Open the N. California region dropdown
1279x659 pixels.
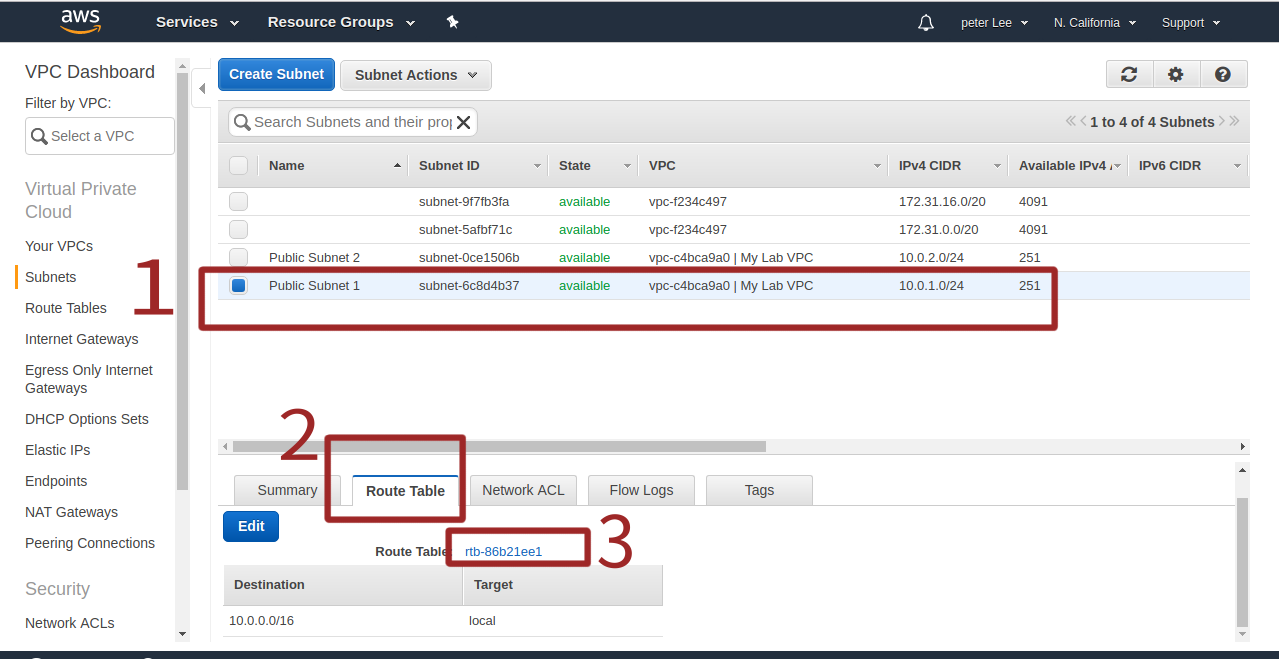1094,22
